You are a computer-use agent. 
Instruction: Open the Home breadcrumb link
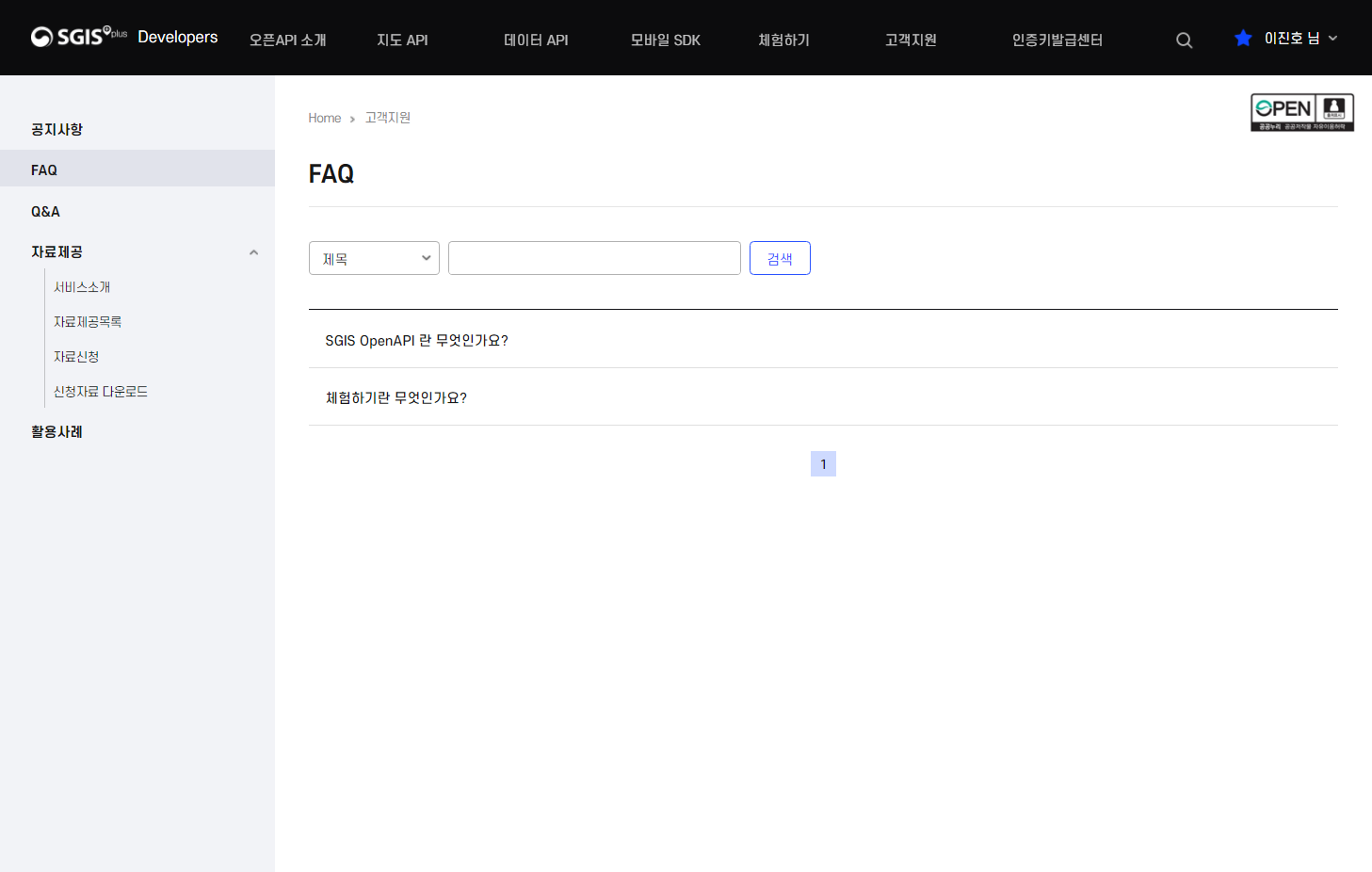pyautogui.click(x=324, y=117)
